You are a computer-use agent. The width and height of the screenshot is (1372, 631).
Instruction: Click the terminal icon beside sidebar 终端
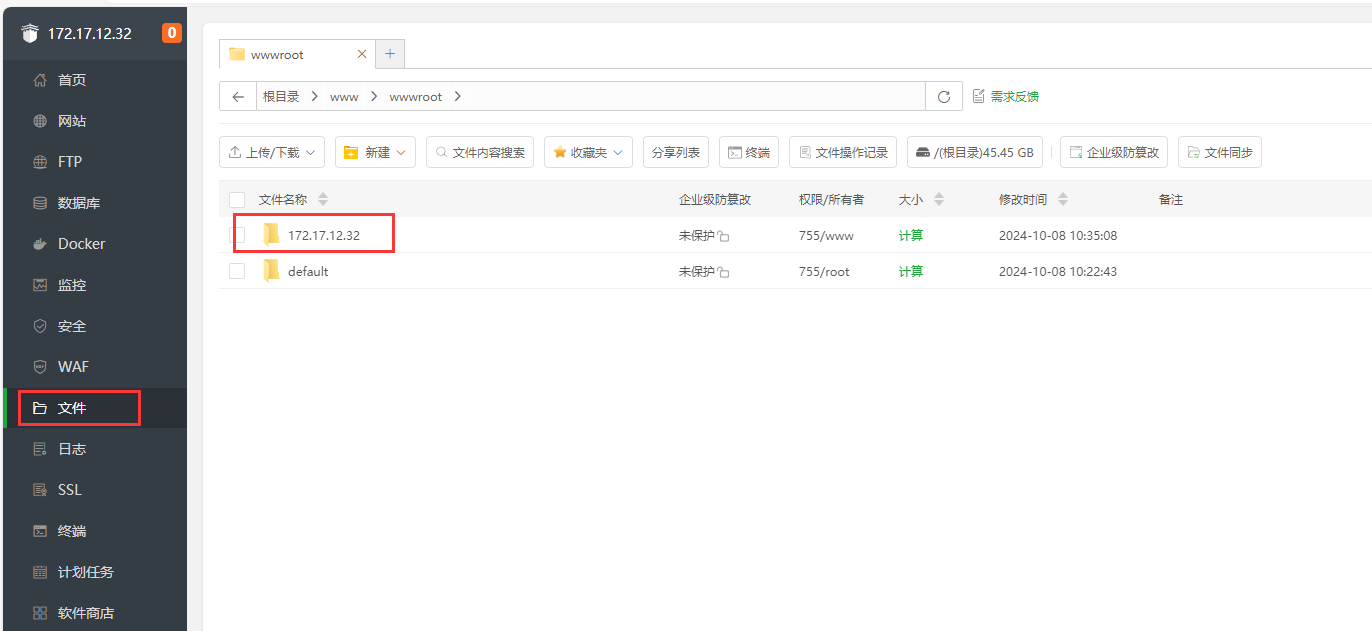(x=40, y=531)
